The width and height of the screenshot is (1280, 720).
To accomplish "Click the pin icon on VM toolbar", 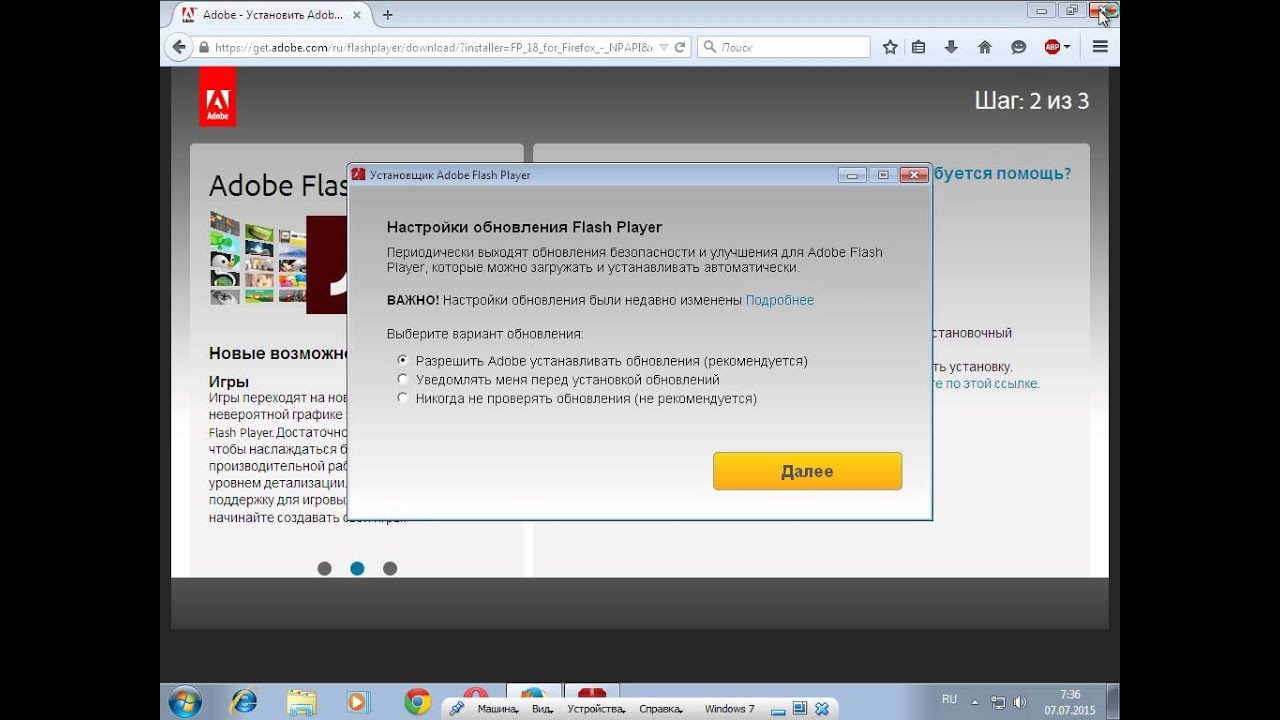I will 457,709.
